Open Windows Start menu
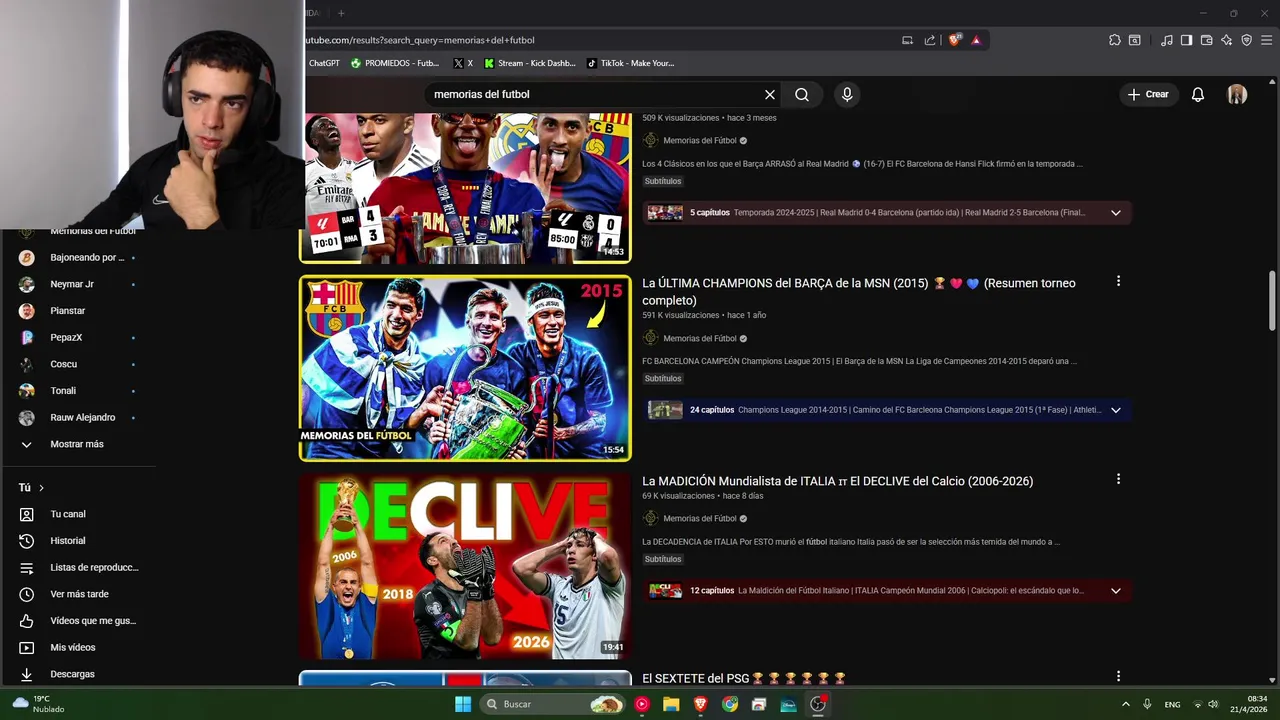This screenshot has width=1280, height=720. pos(463,704)
